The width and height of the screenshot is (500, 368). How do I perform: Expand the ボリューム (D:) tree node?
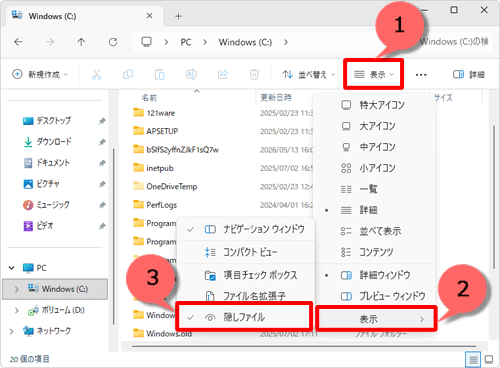pos(17,310)
